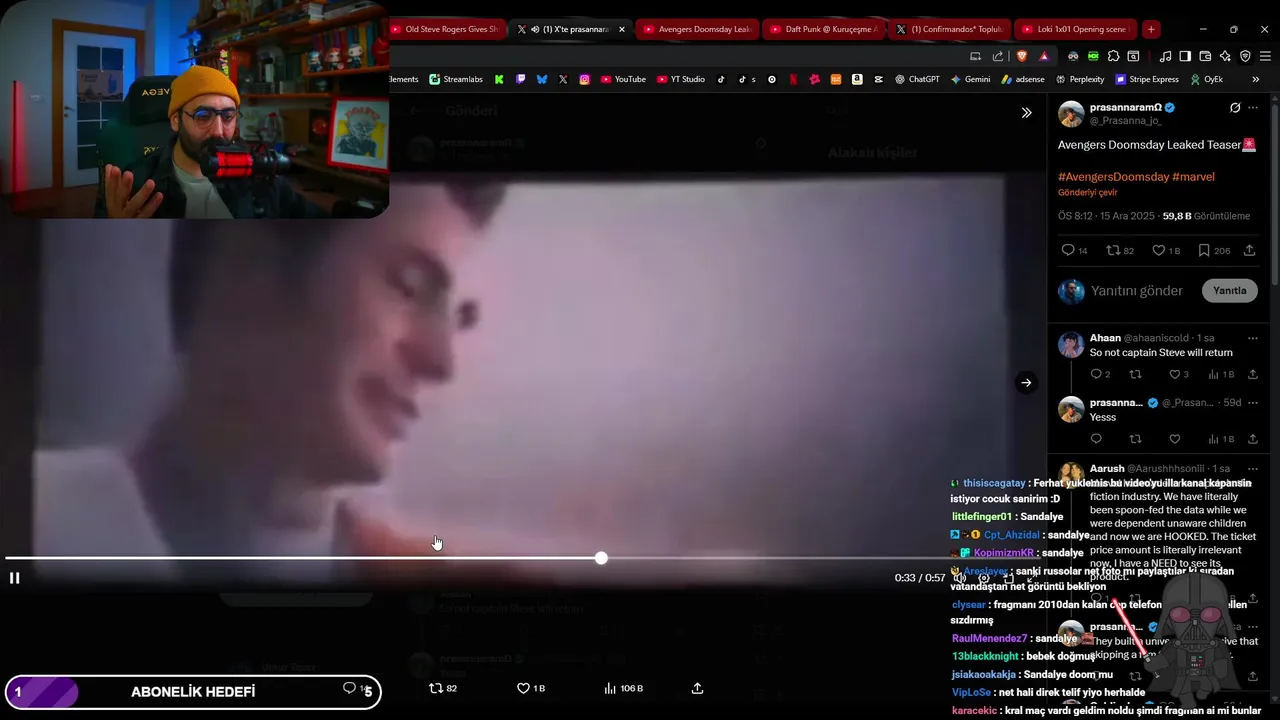Open browser hamburger main menu
The width and height of the screenshot is (1280, 720).
pyautogui.click(x=1265, y=56)
